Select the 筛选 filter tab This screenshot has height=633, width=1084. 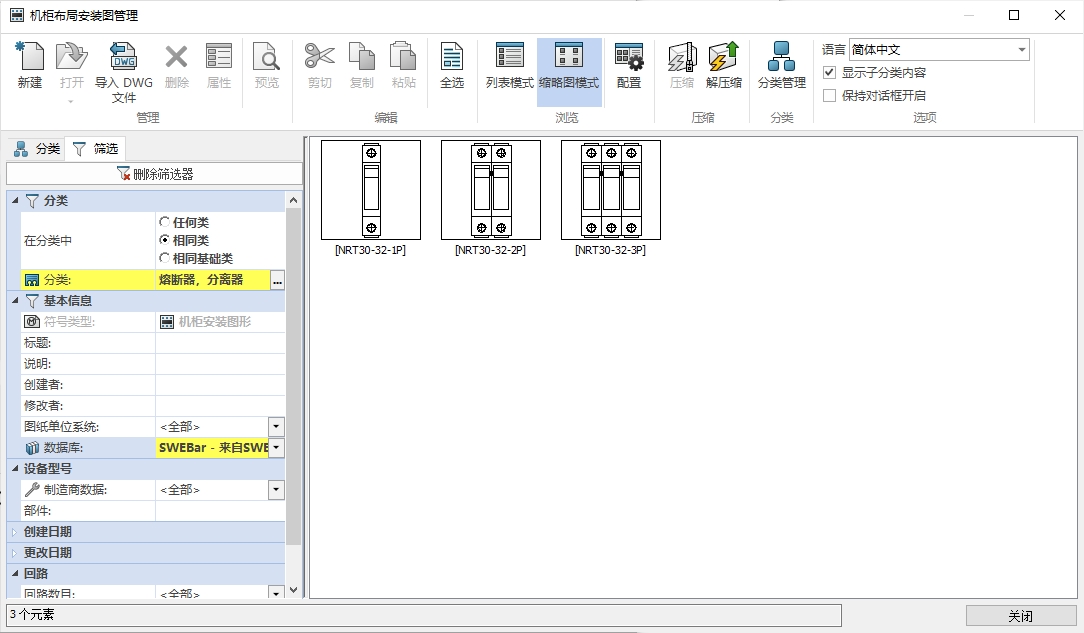click(x=95, y=149)
